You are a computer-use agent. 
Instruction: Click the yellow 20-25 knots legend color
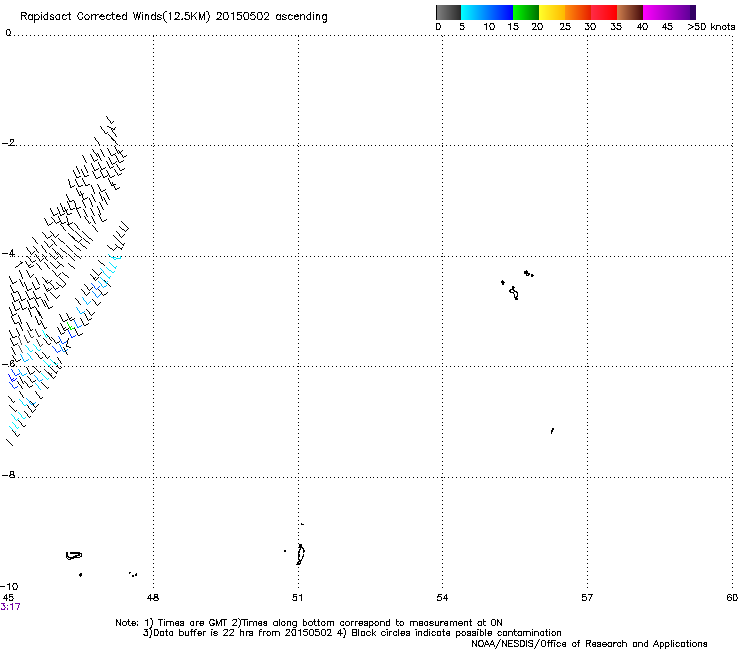coord(552,12)
